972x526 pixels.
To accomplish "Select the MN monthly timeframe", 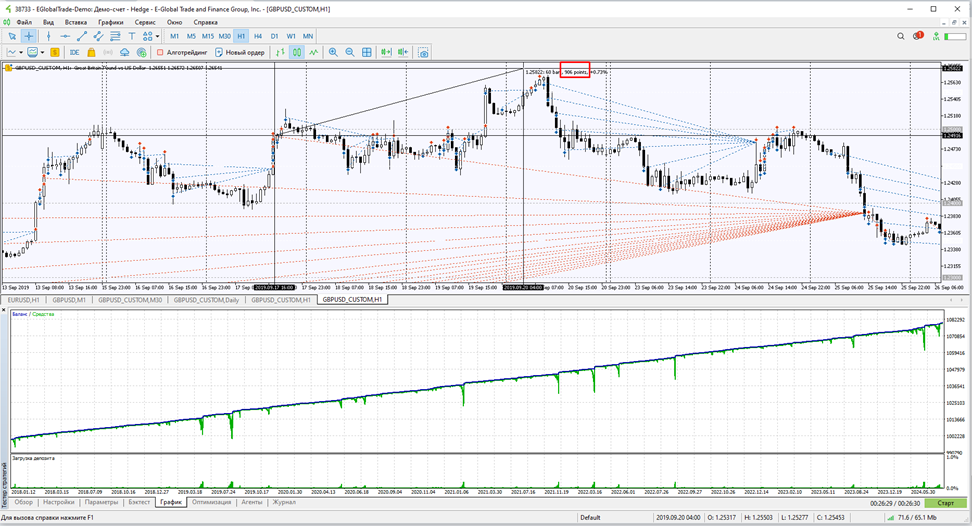I will point(308,37).
